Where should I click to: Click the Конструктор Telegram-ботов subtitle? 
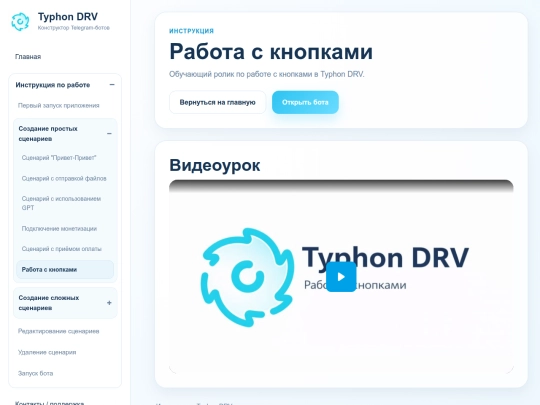74,28
